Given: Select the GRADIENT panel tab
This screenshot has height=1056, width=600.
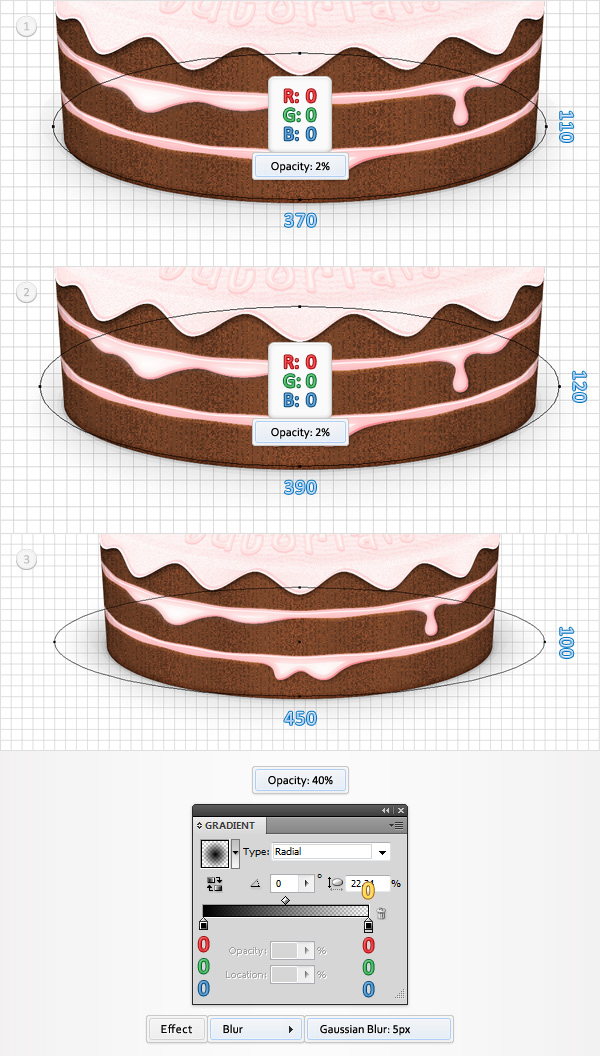Looking at the screenshot, I should [x=230, y=825].
